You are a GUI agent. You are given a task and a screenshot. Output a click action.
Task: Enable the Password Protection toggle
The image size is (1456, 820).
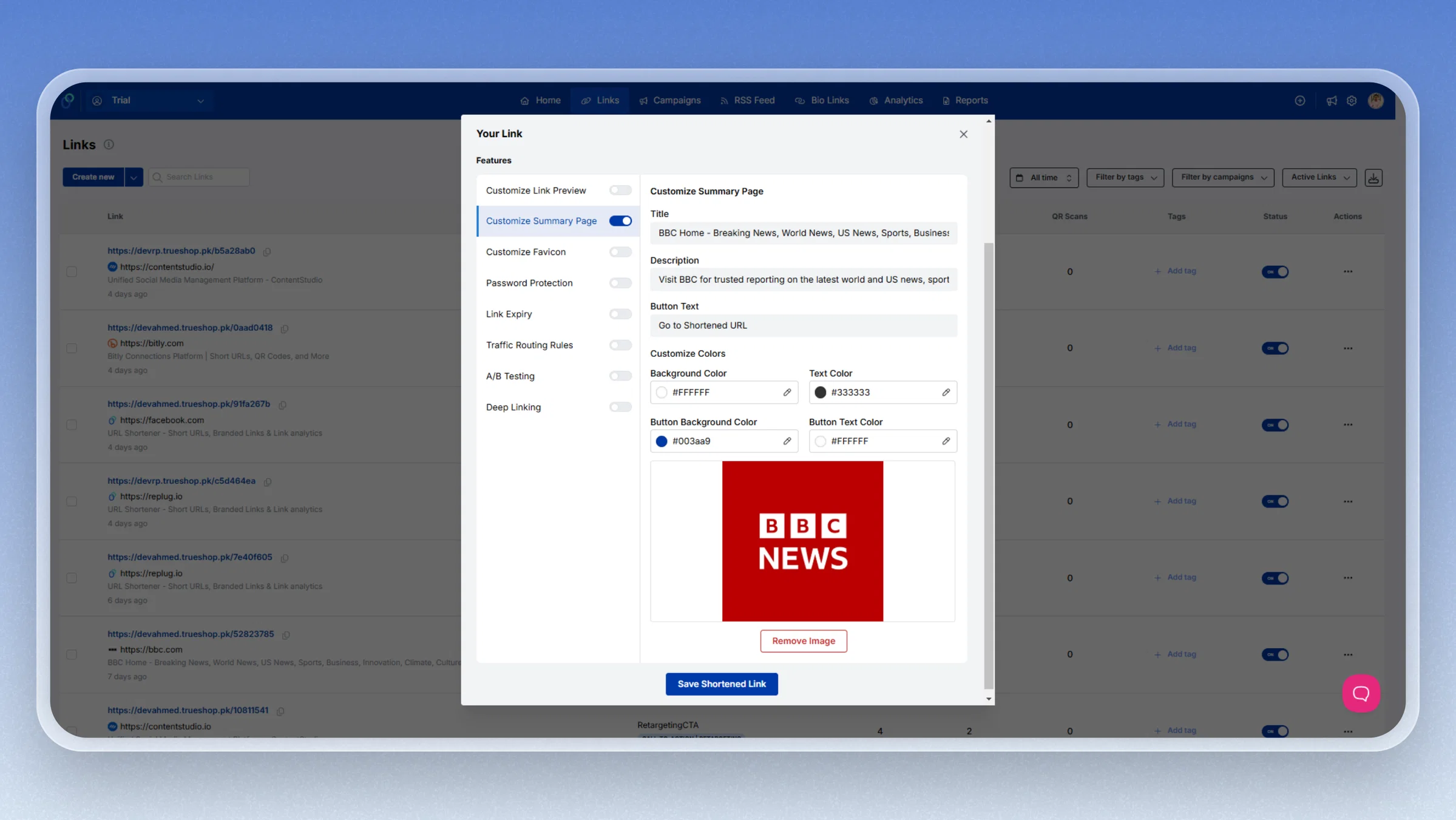click(620, 283)
